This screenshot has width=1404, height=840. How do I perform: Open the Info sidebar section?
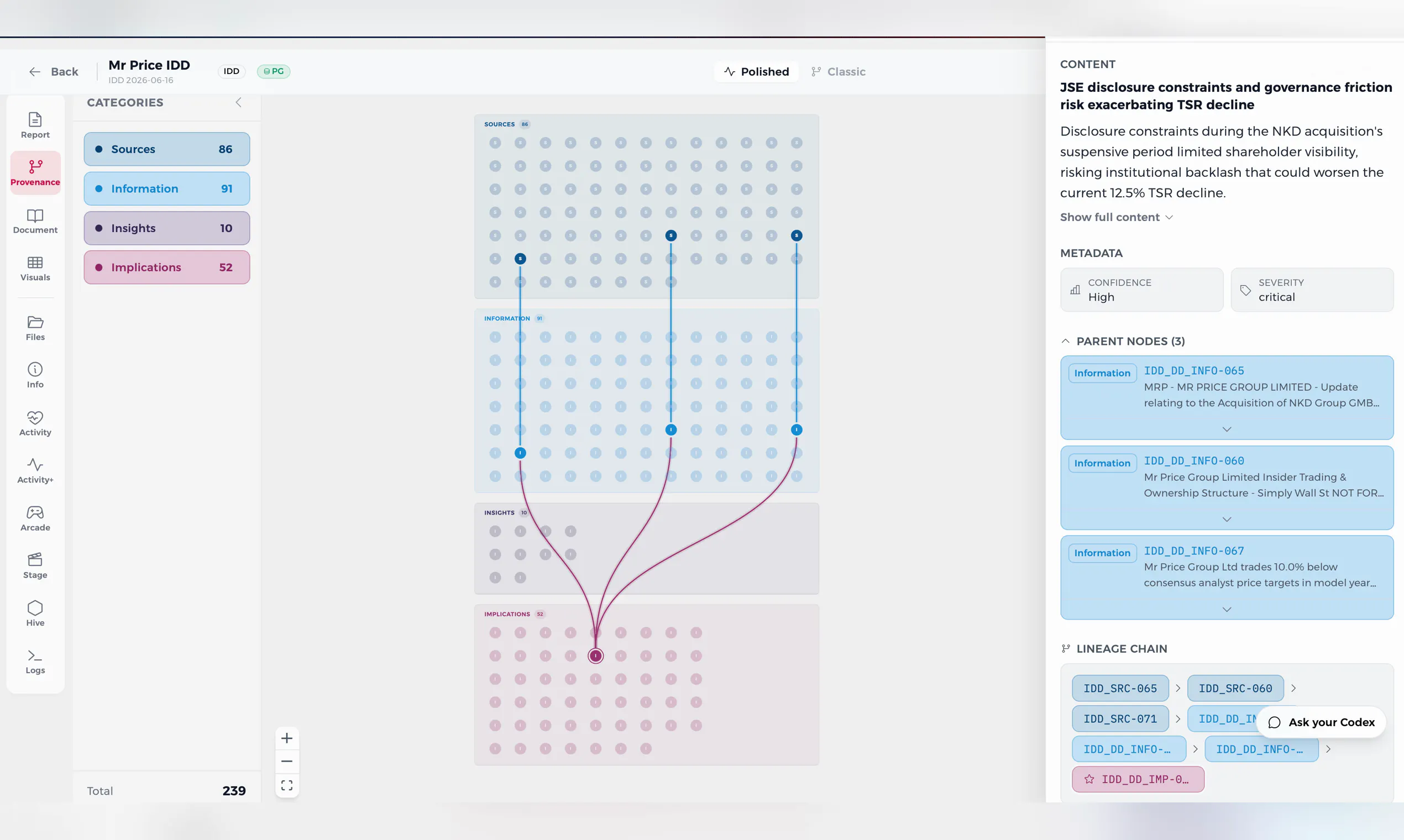[35, 375]
